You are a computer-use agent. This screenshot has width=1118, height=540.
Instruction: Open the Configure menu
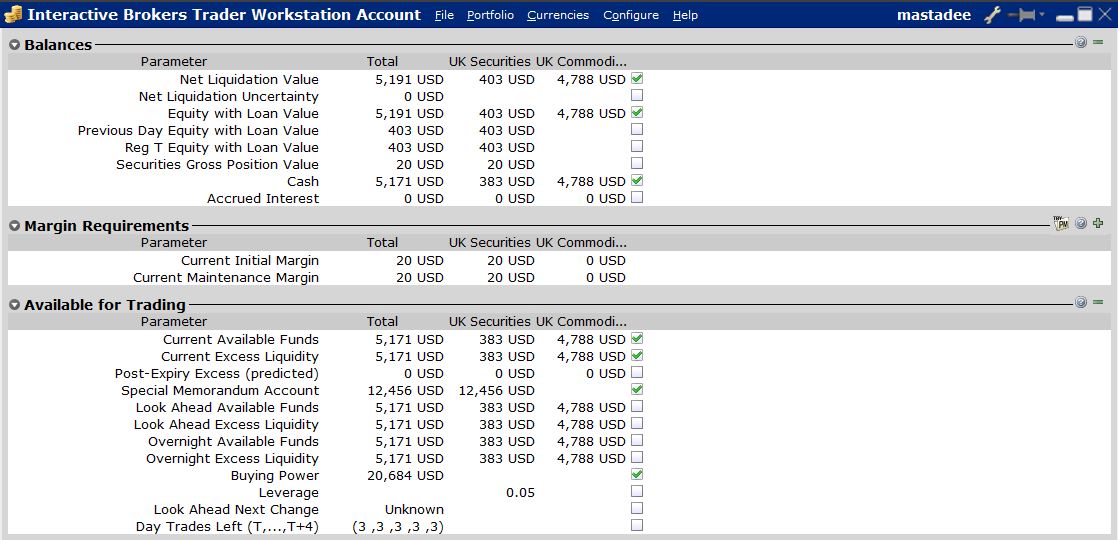click(631, 15)
